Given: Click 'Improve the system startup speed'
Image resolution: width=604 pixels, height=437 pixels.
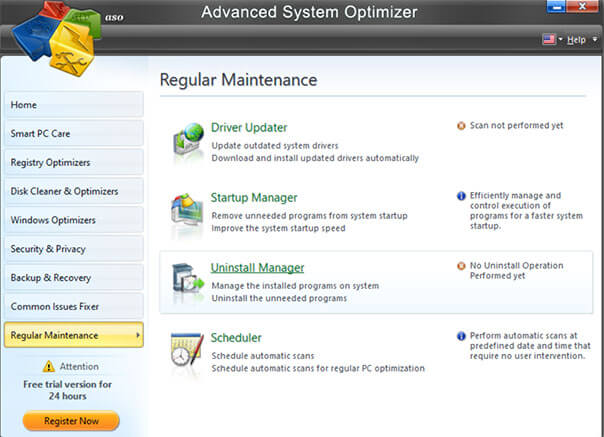Looking at the screenshot, I should (x=278, y=228).
